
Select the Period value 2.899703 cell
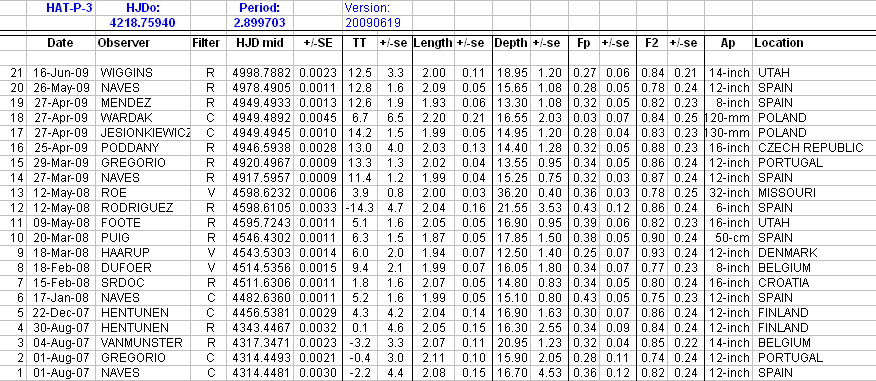click(259, 23)
